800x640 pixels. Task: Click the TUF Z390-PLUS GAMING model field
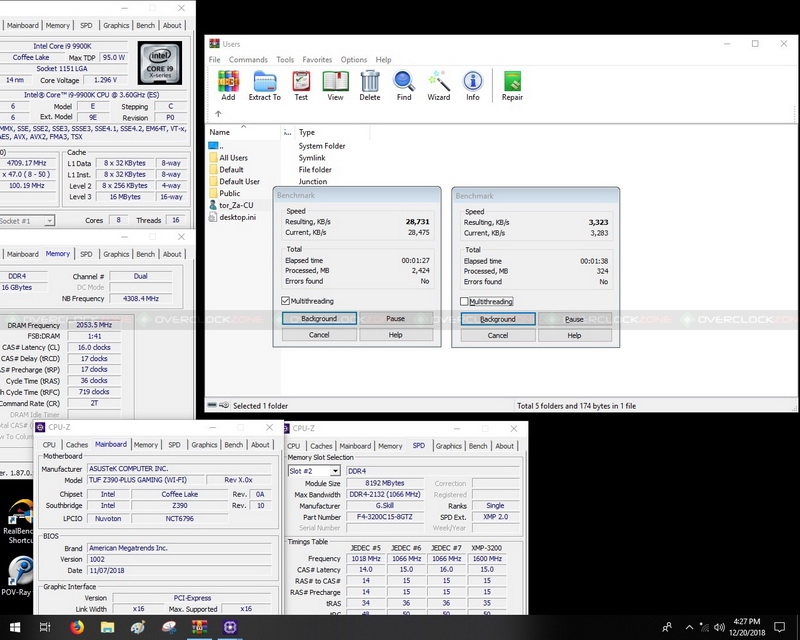tap(145, 480)
